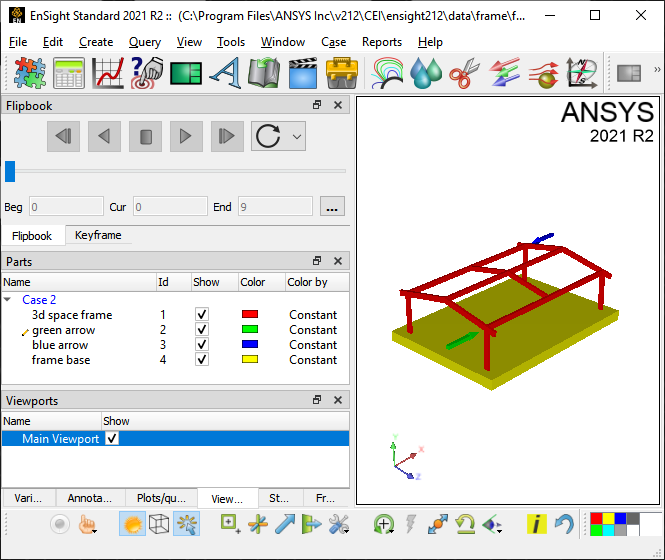Viewport: 665px width, 560px height.
Task: Switch to the Plots/qu... tab
Action: [161, 498]
